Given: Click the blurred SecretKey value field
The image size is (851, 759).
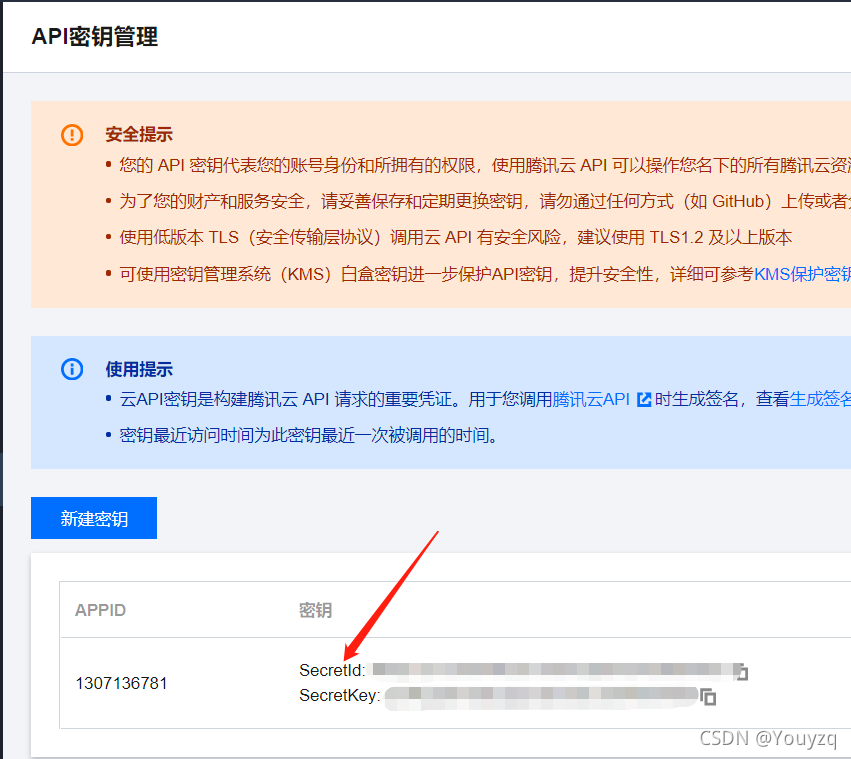Looking at the screenshot, I should (541, 697).
